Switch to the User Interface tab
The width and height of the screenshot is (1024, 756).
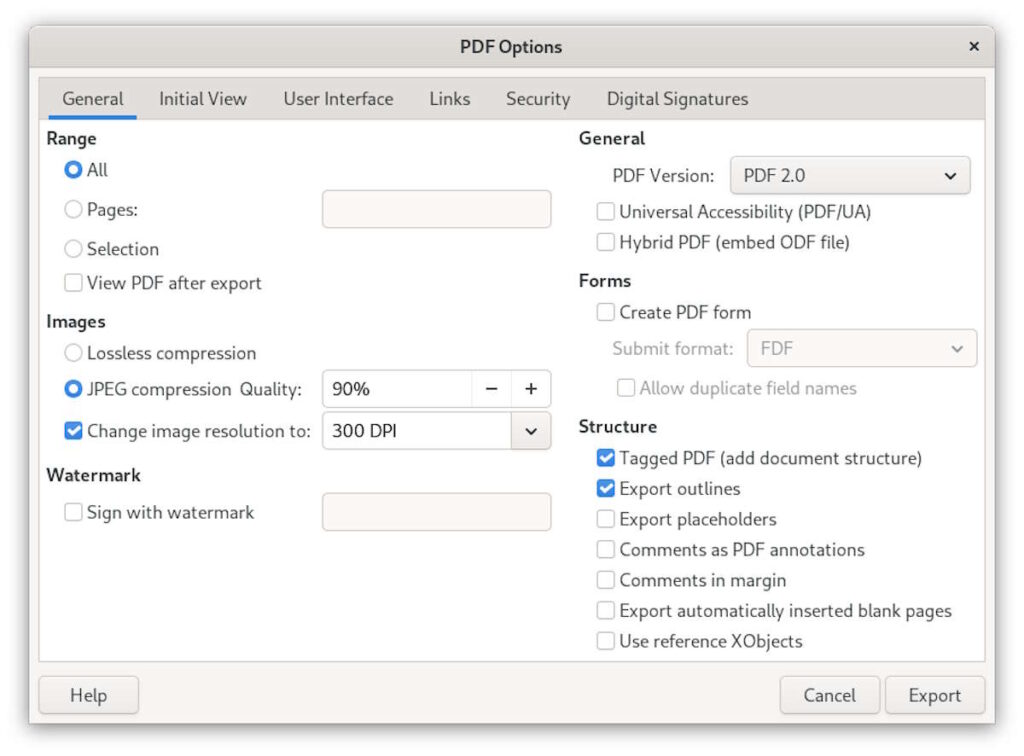pyautogui.click(x=337, y=98)
